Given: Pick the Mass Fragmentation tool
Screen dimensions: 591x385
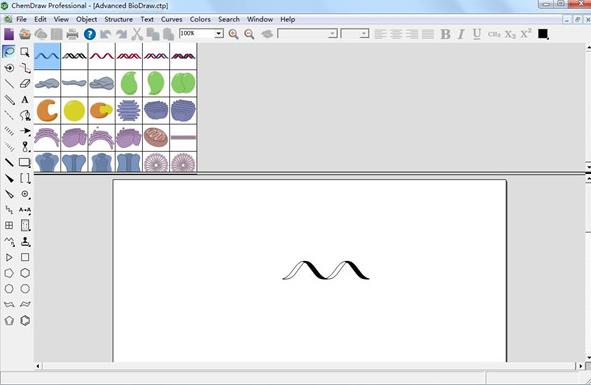Looking at the screenshot, I should click(25, 68).
